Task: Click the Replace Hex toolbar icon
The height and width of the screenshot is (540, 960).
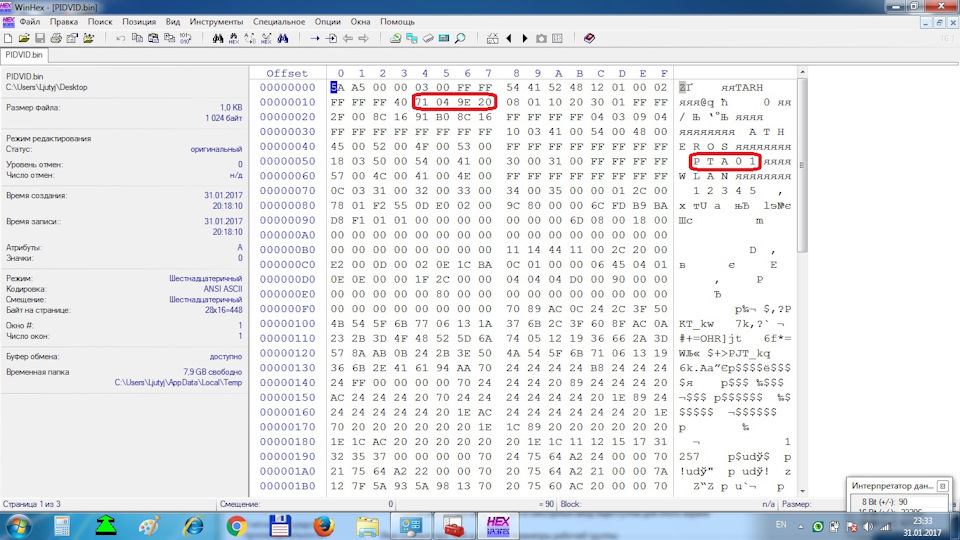Action: (266, 38)
